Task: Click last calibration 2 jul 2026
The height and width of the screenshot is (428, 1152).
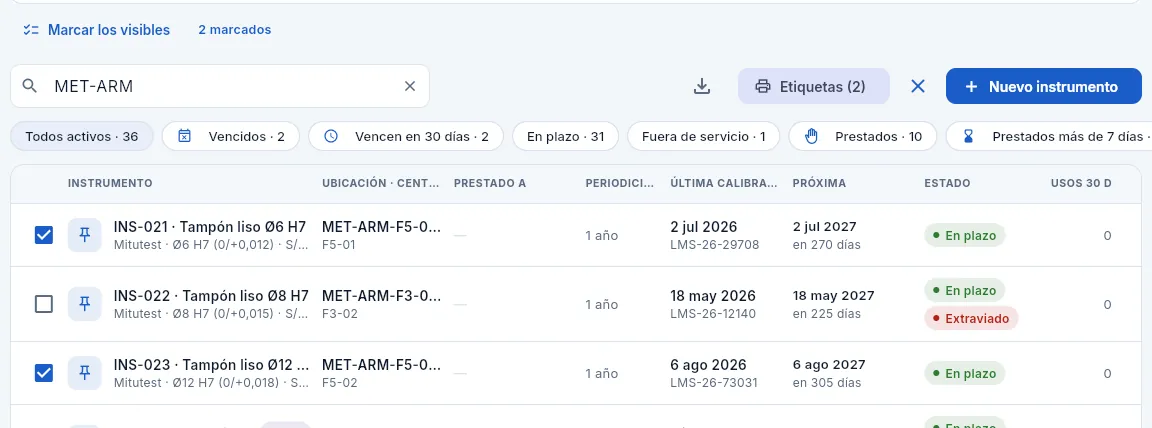Action: point(704,226)
